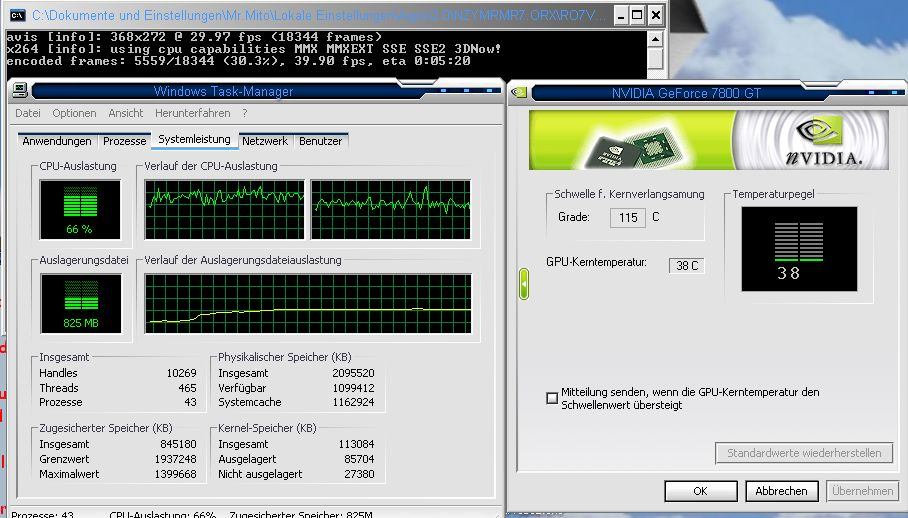The image size is (908, 518).
Task: Click the Grenzwert value 1937248
Action: [175, 459]
